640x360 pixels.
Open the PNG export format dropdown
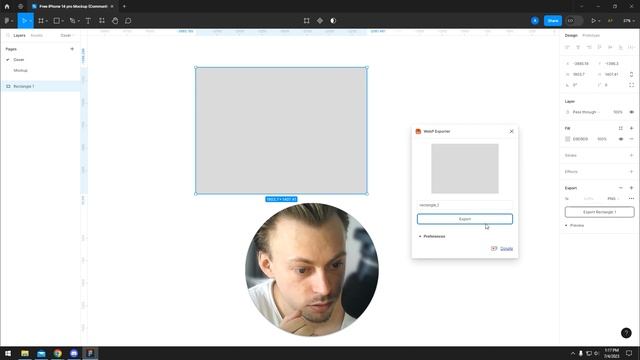(x=613, y=199)
